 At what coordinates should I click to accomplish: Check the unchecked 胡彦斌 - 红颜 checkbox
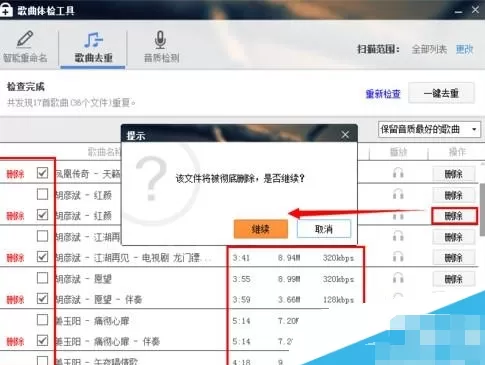point(42,194)
